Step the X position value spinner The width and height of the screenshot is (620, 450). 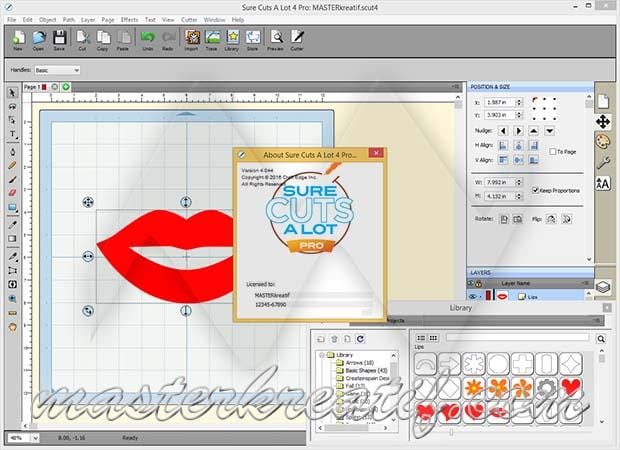519,102
